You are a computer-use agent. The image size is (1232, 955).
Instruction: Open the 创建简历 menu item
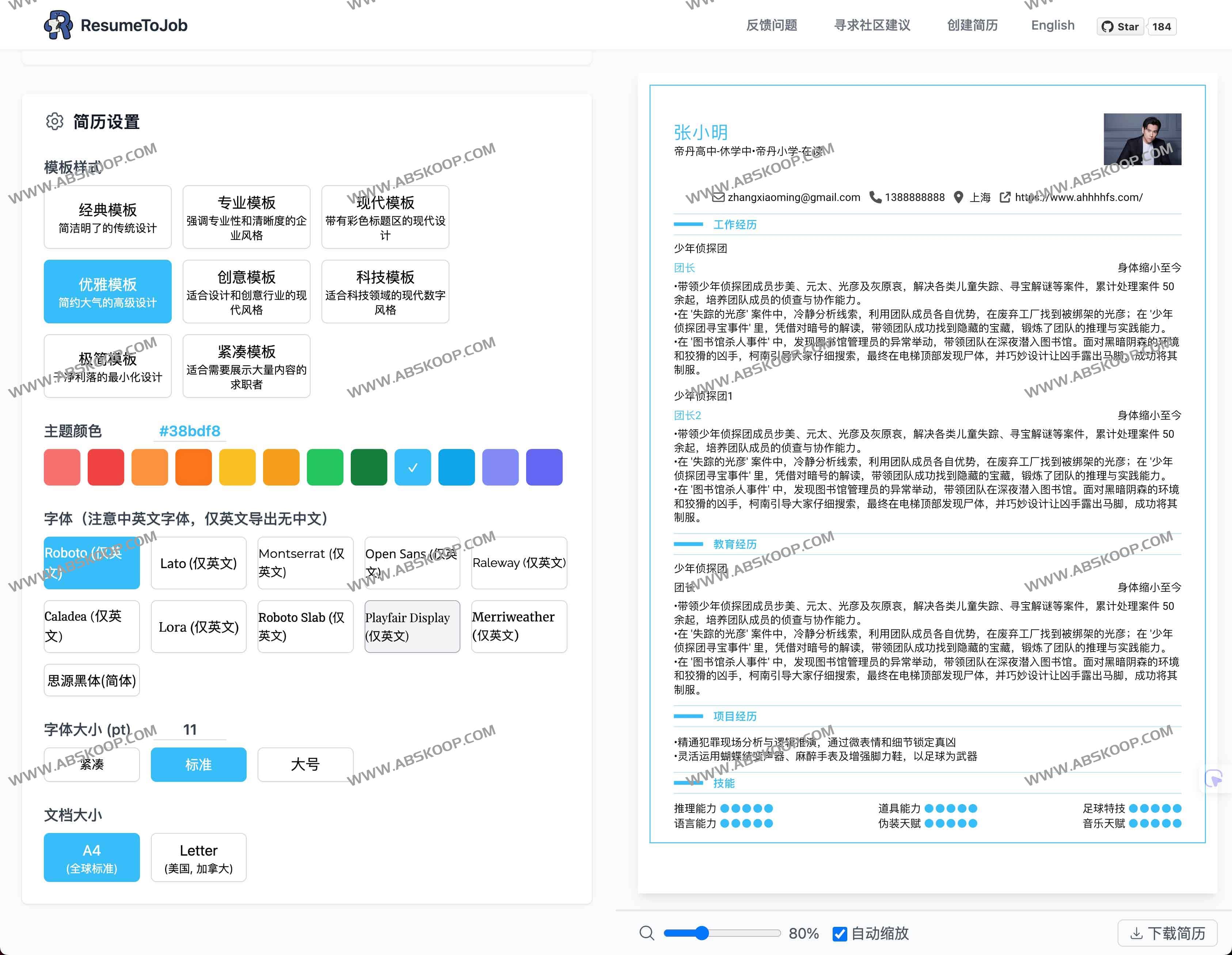tap(972, 25)
